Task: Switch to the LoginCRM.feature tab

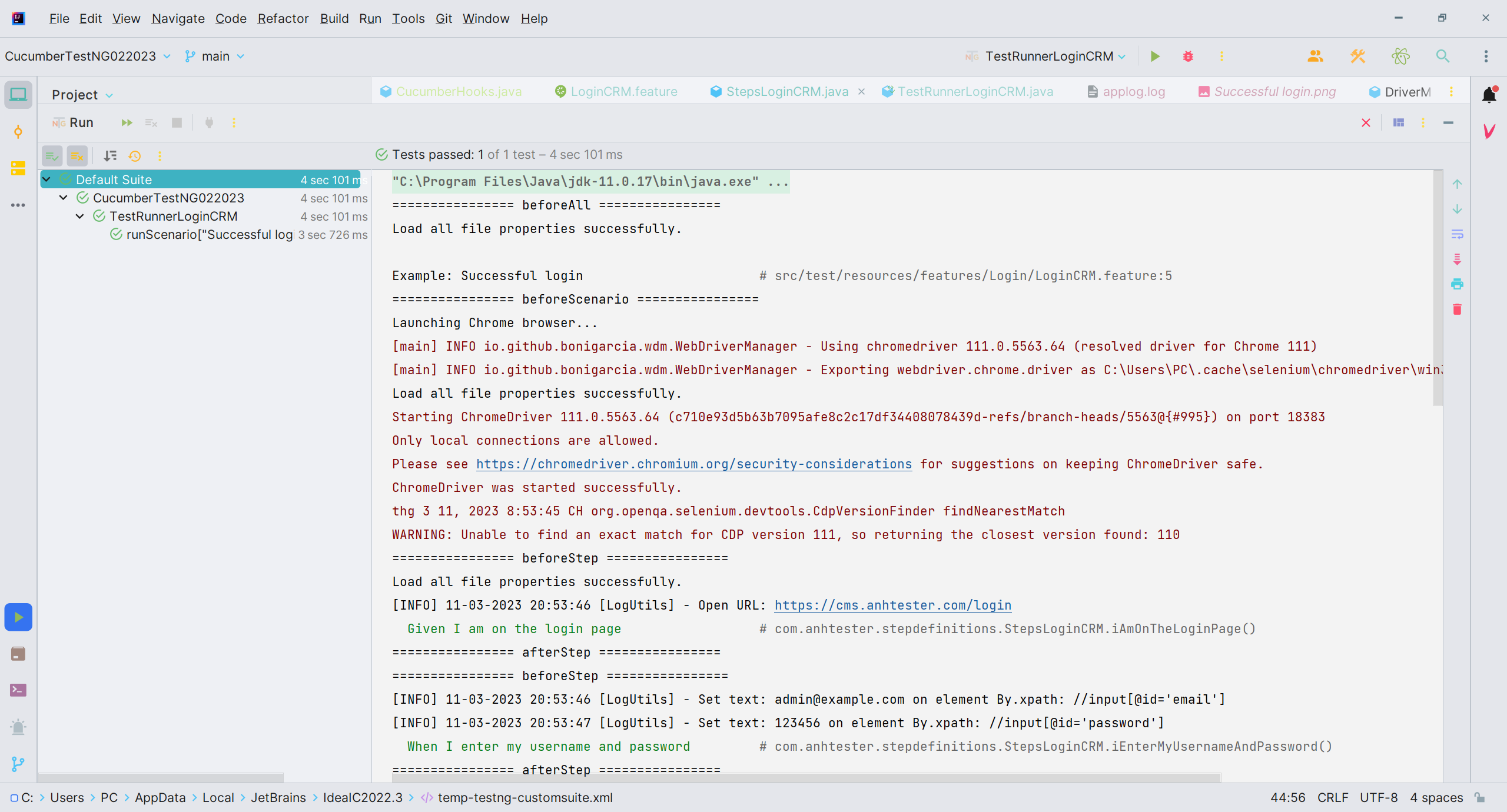Action: 616,92
